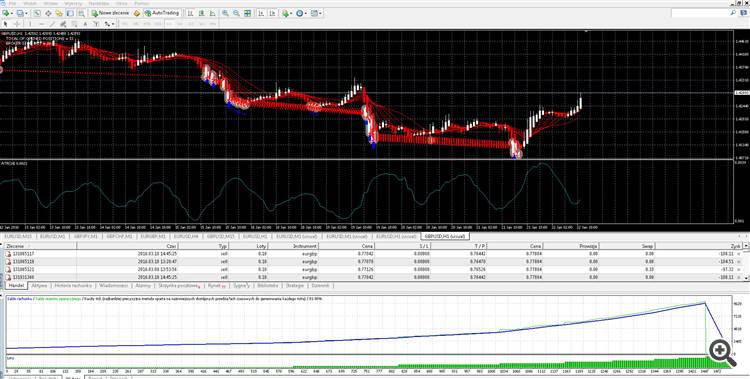Open the new chart dropdown icon
The width and height of the screenshot is (750, 379).
(x=8, y=13)
